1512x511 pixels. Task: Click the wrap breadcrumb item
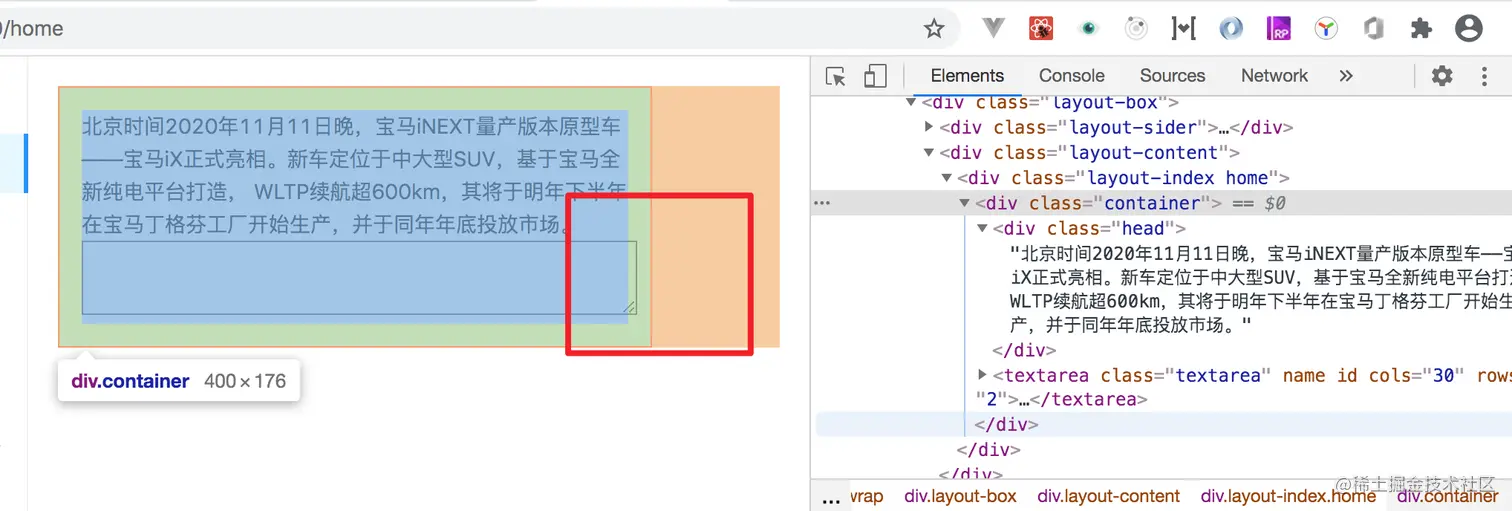click(x=866, y=496)
